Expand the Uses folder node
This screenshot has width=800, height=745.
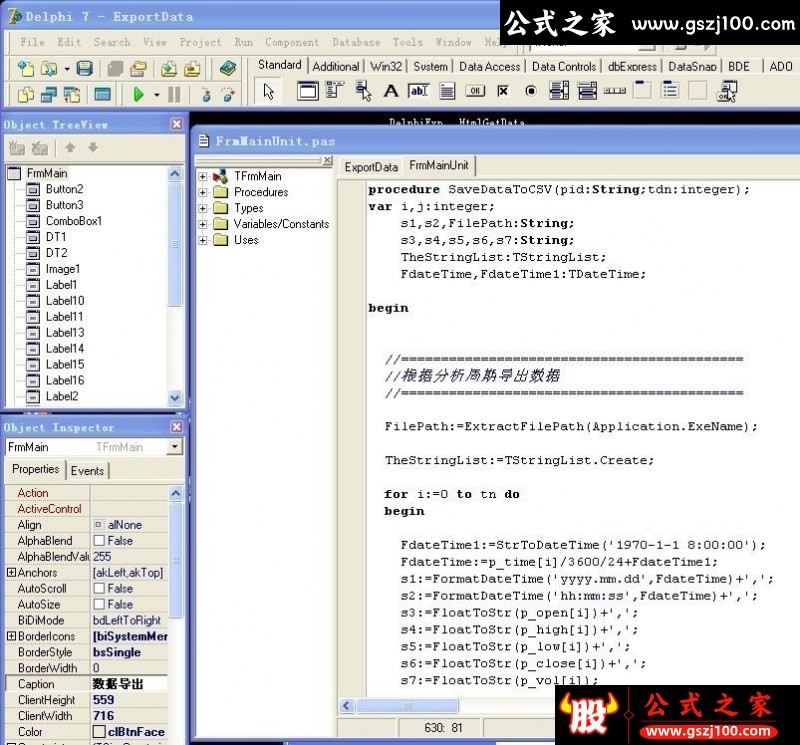pos(203,240)
